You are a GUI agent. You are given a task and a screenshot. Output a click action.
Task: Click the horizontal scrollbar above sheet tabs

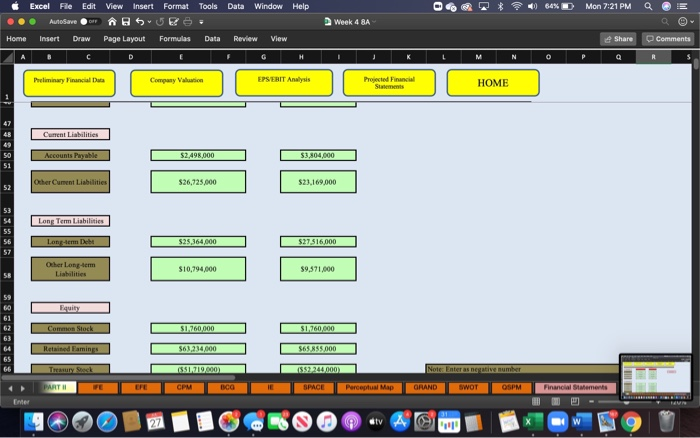tap(118, 377)
